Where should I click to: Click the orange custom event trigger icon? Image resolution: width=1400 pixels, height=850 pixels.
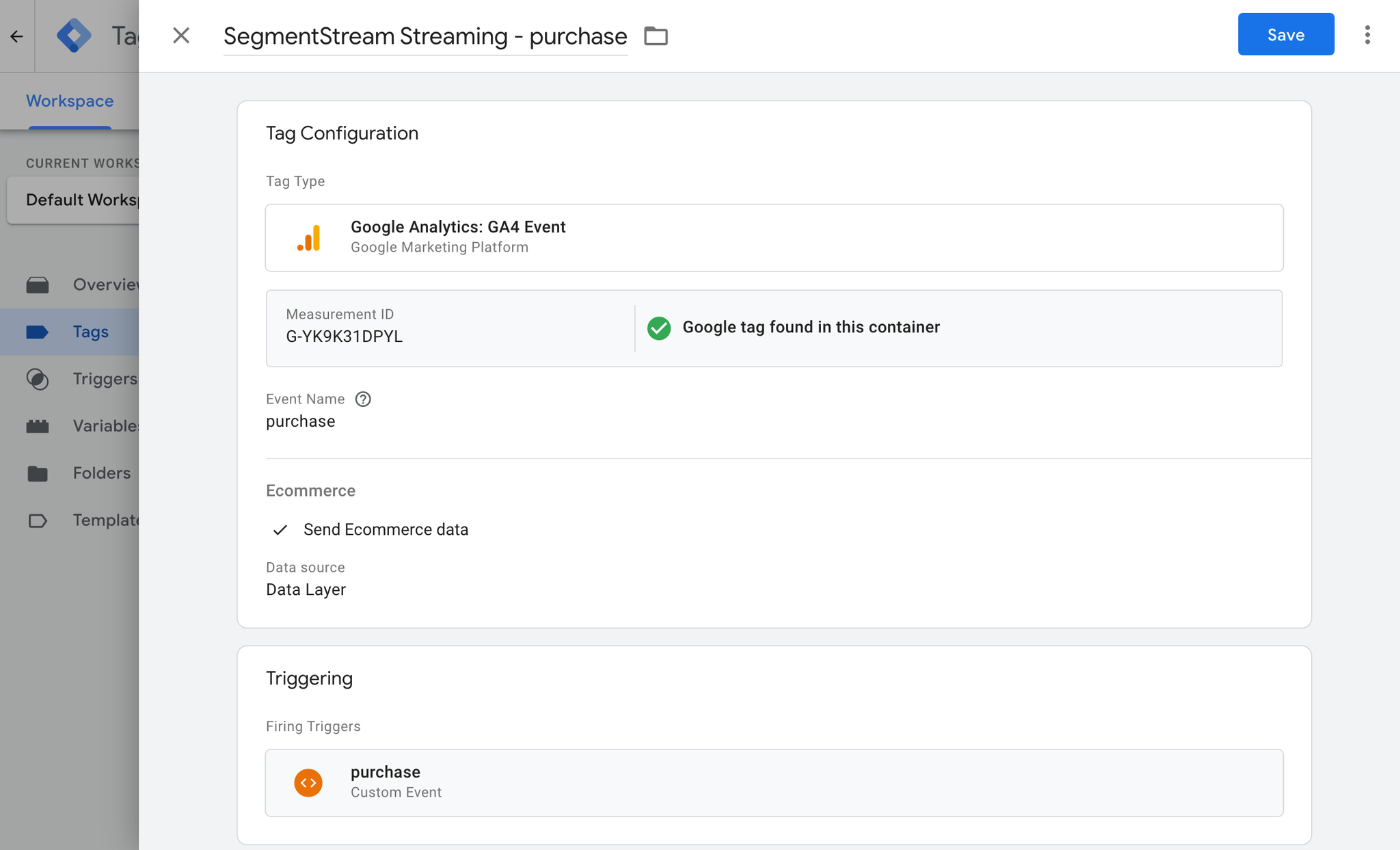point(308,783)
